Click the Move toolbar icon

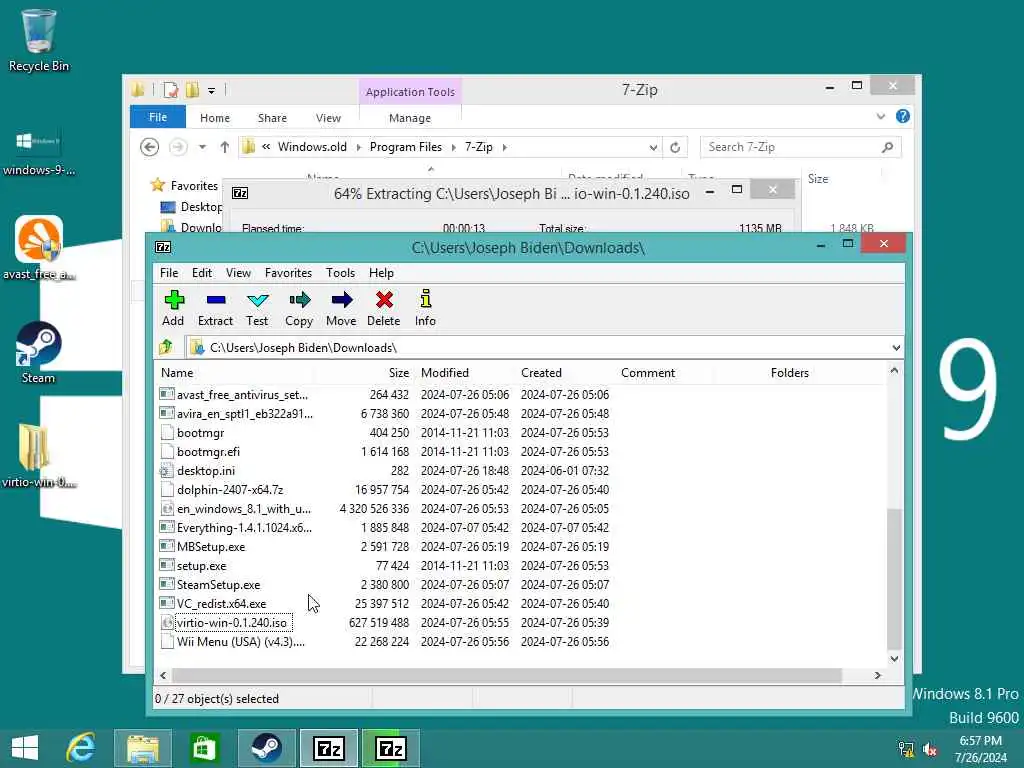342,308
